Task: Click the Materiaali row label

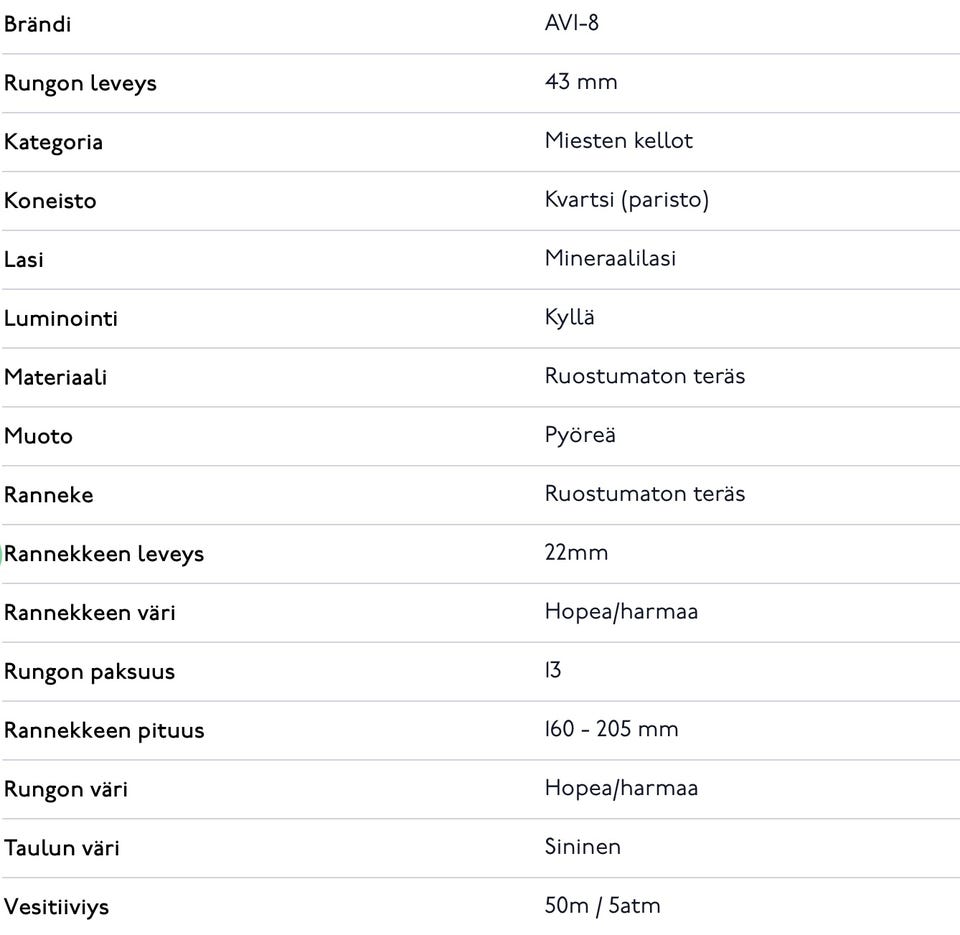Action: (55, 378)
